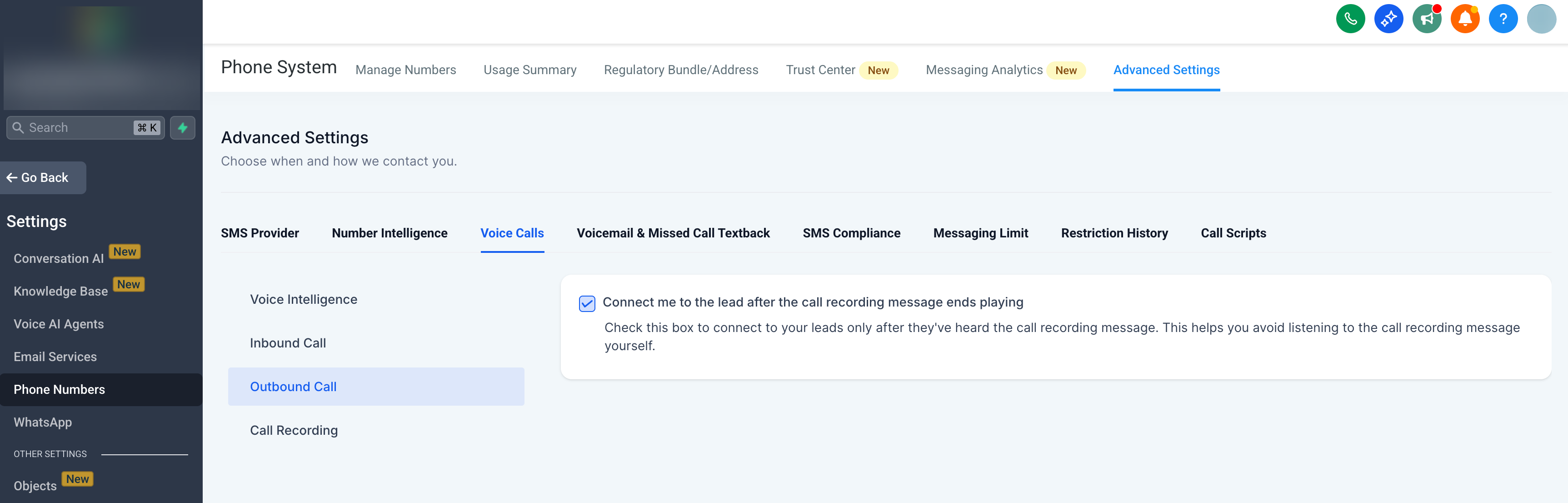
Task: Open the Manage Numbers tab
Action: tap(405, 70)
